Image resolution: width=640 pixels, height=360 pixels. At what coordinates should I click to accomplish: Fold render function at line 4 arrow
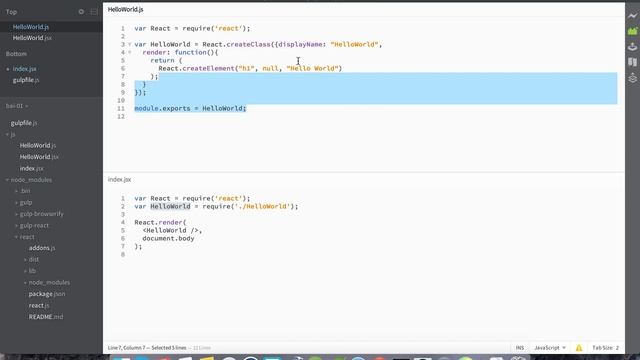[130, 52]
